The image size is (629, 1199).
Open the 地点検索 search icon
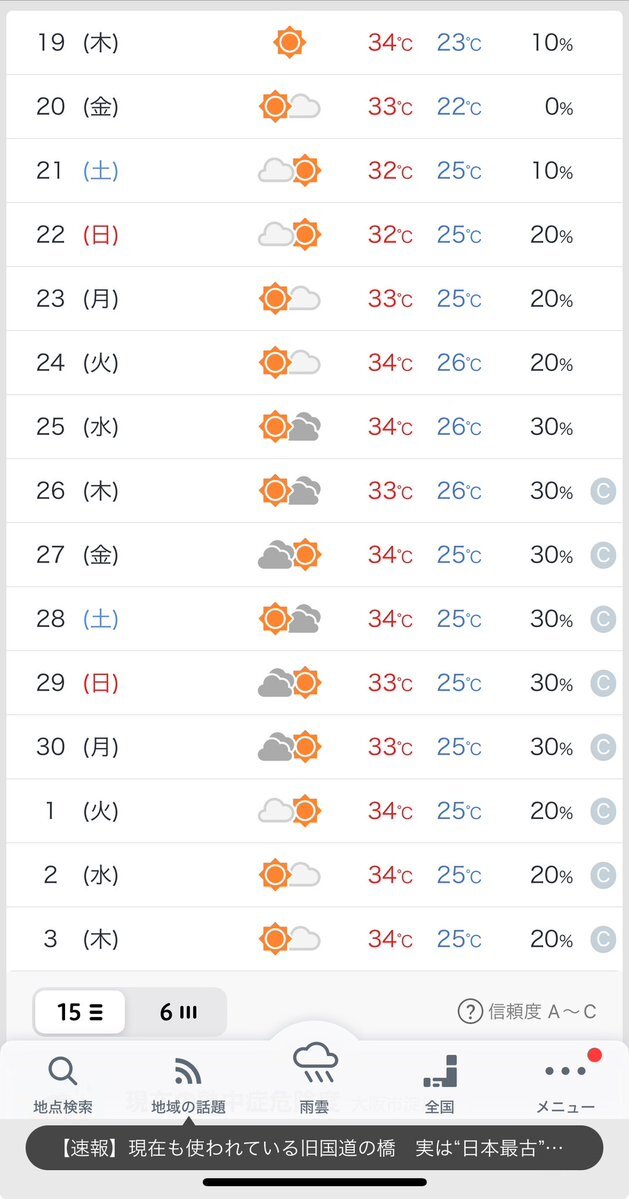pyautogui.click(x=63, y=1071)
